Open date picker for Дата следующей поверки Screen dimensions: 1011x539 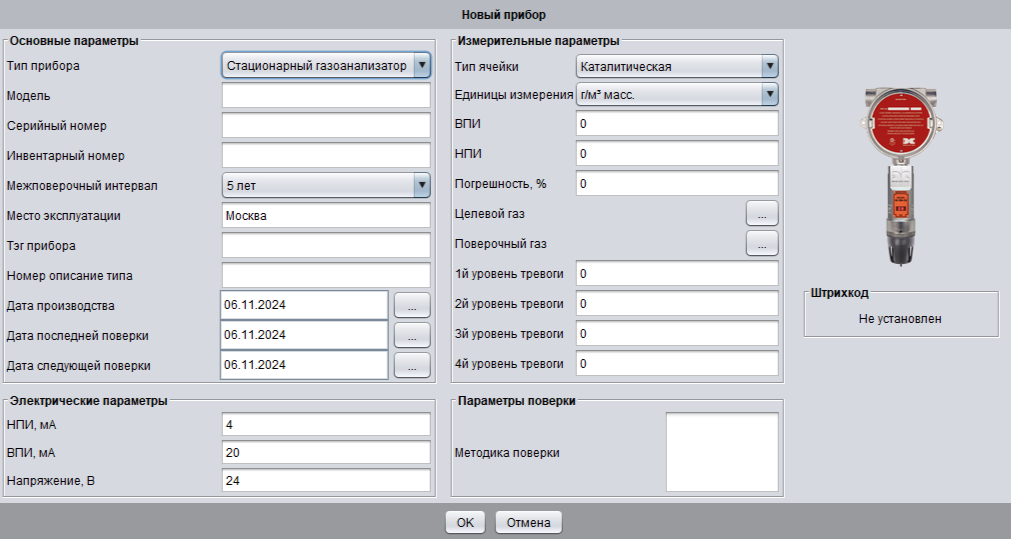(412, 365)
